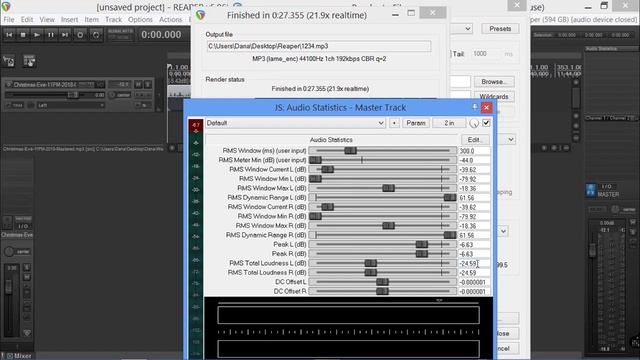
Task: Solo the Christmas Eve mixer channel
Action: 27,268
